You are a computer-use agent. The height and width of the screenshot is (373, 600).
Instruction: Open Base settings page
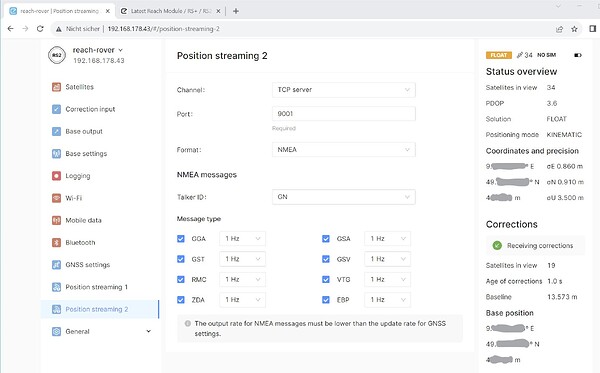pyautogui.click(x=86, y=153)
